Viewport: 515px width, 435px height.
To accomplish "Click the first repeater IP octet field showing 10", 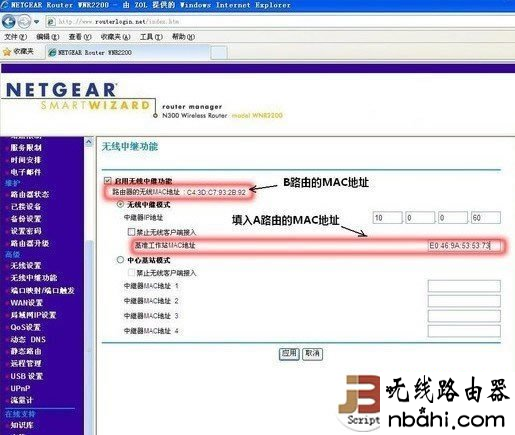I will coord(387,218).
